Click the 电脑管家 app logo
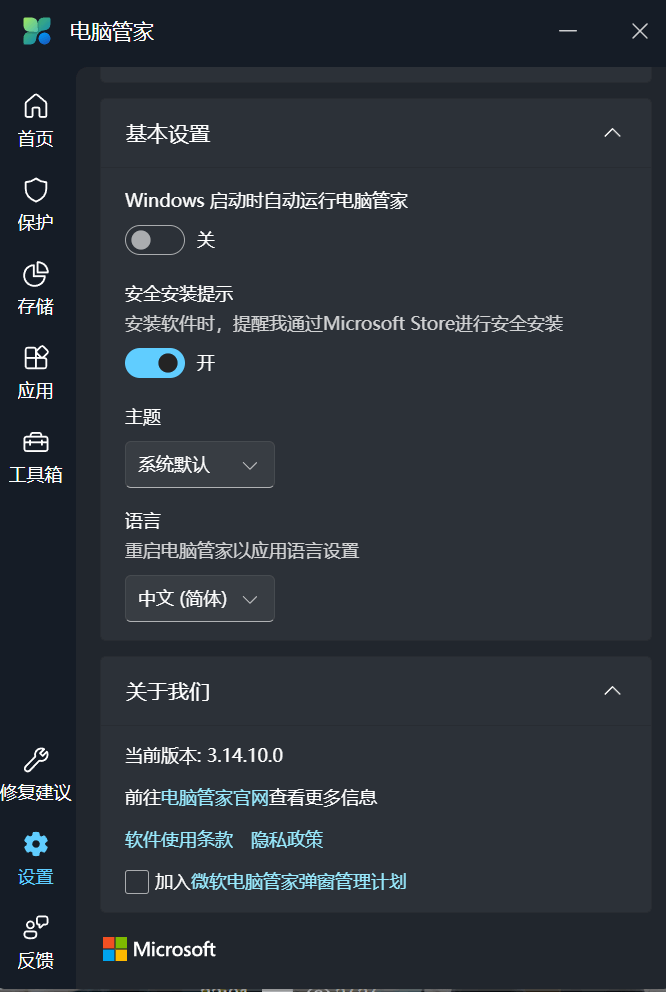This screenshot has height=993, width=667. (x=37, y=31)
